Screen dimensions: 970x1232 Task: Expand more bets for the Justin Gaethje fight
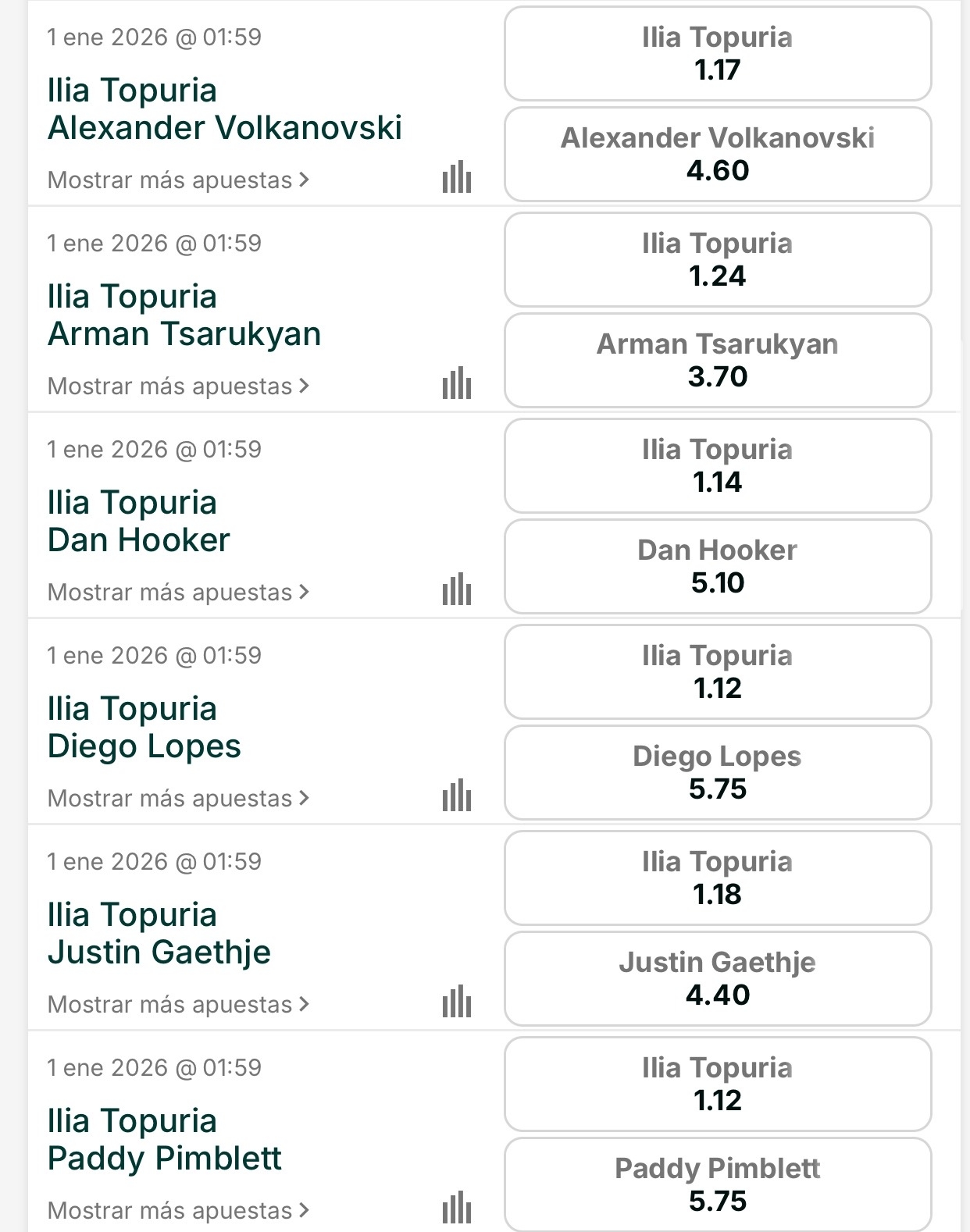click(178, 1005)
